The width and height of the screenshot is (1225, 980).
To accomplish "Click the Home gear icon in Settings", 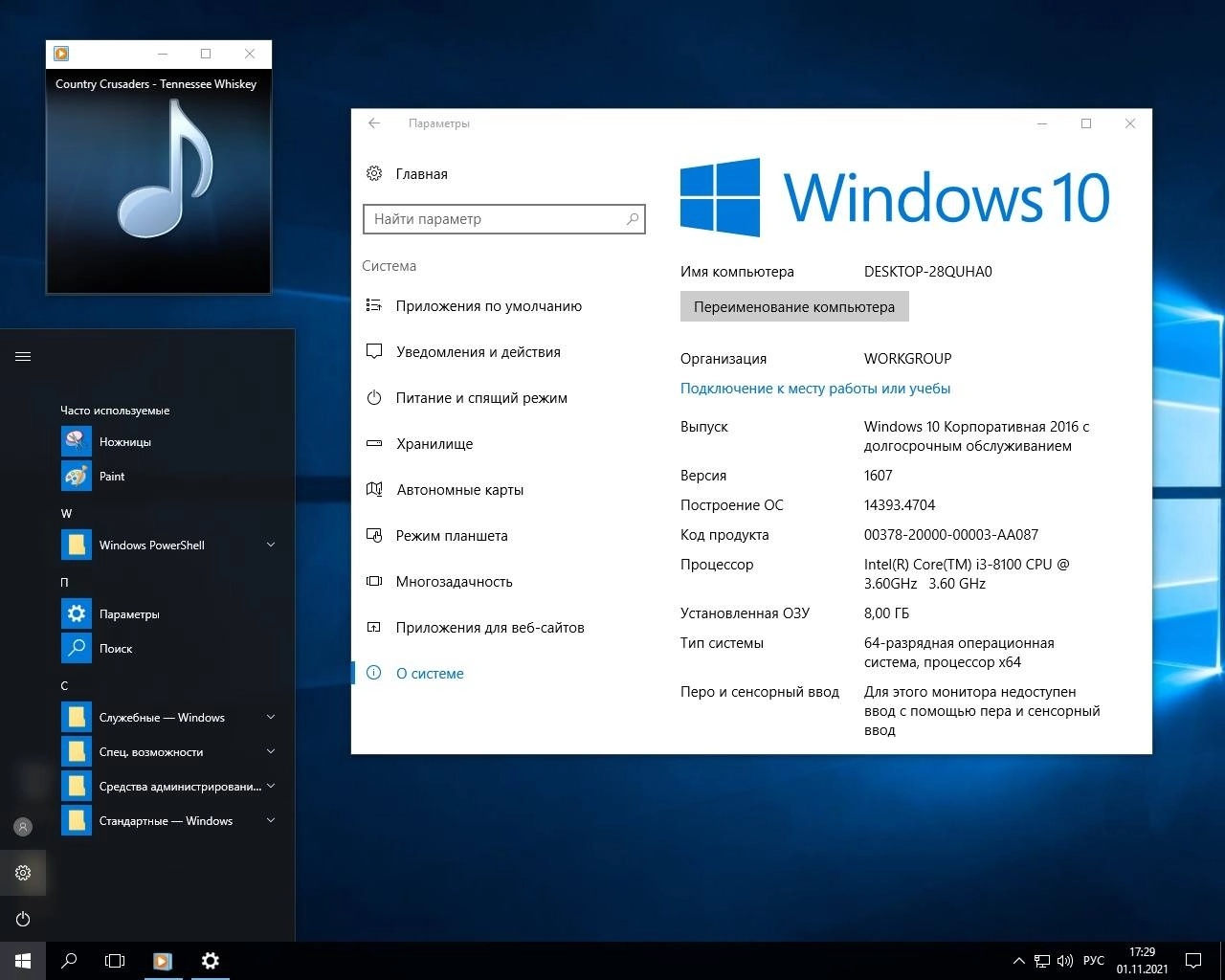I will click(x=374, y=173).
